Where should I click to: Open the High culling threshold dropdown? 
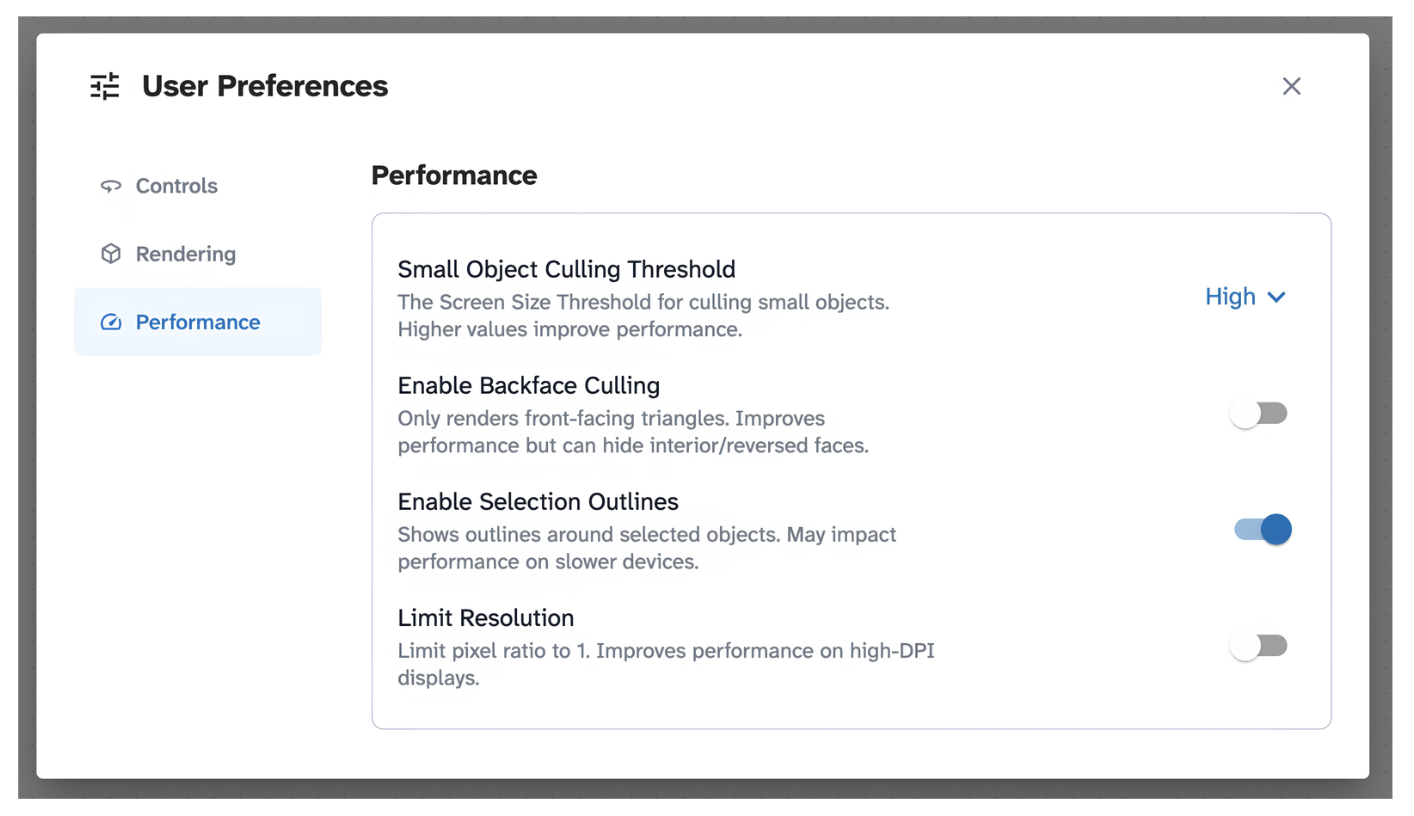coord(1245,297)
